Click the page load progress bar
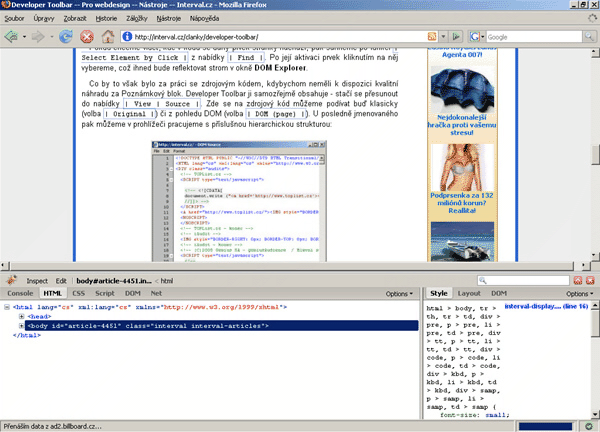This screenshot has height=432, width=600. click(545, 426)
